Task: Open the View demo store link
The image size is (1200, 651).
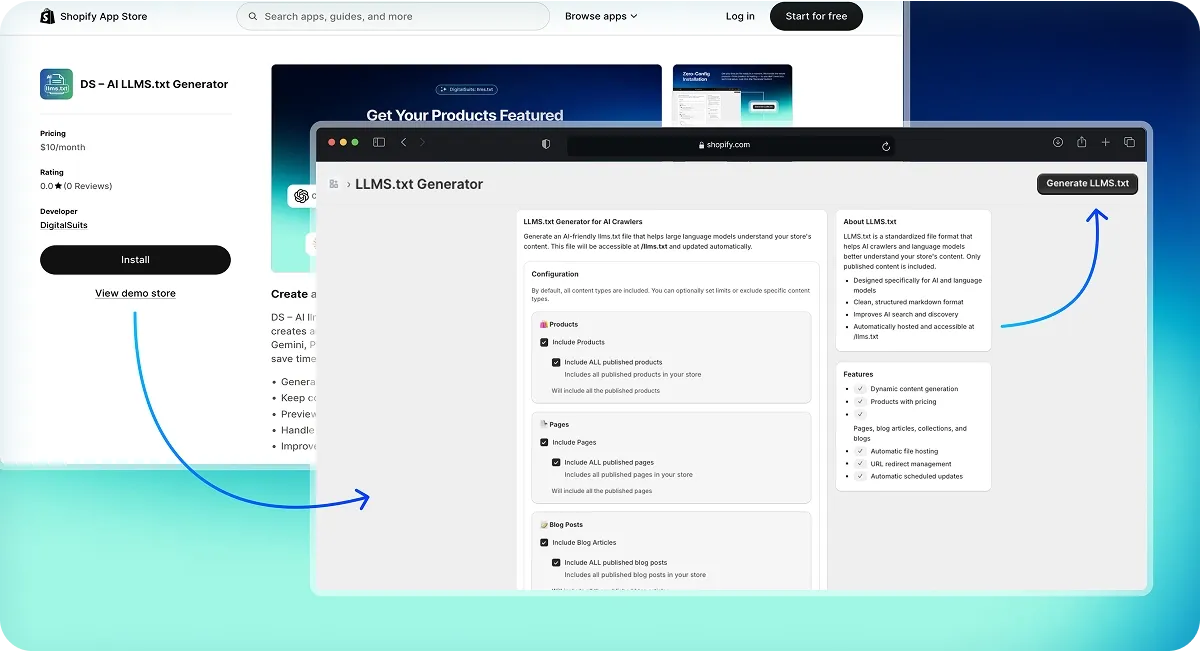Action: [135, 293]
